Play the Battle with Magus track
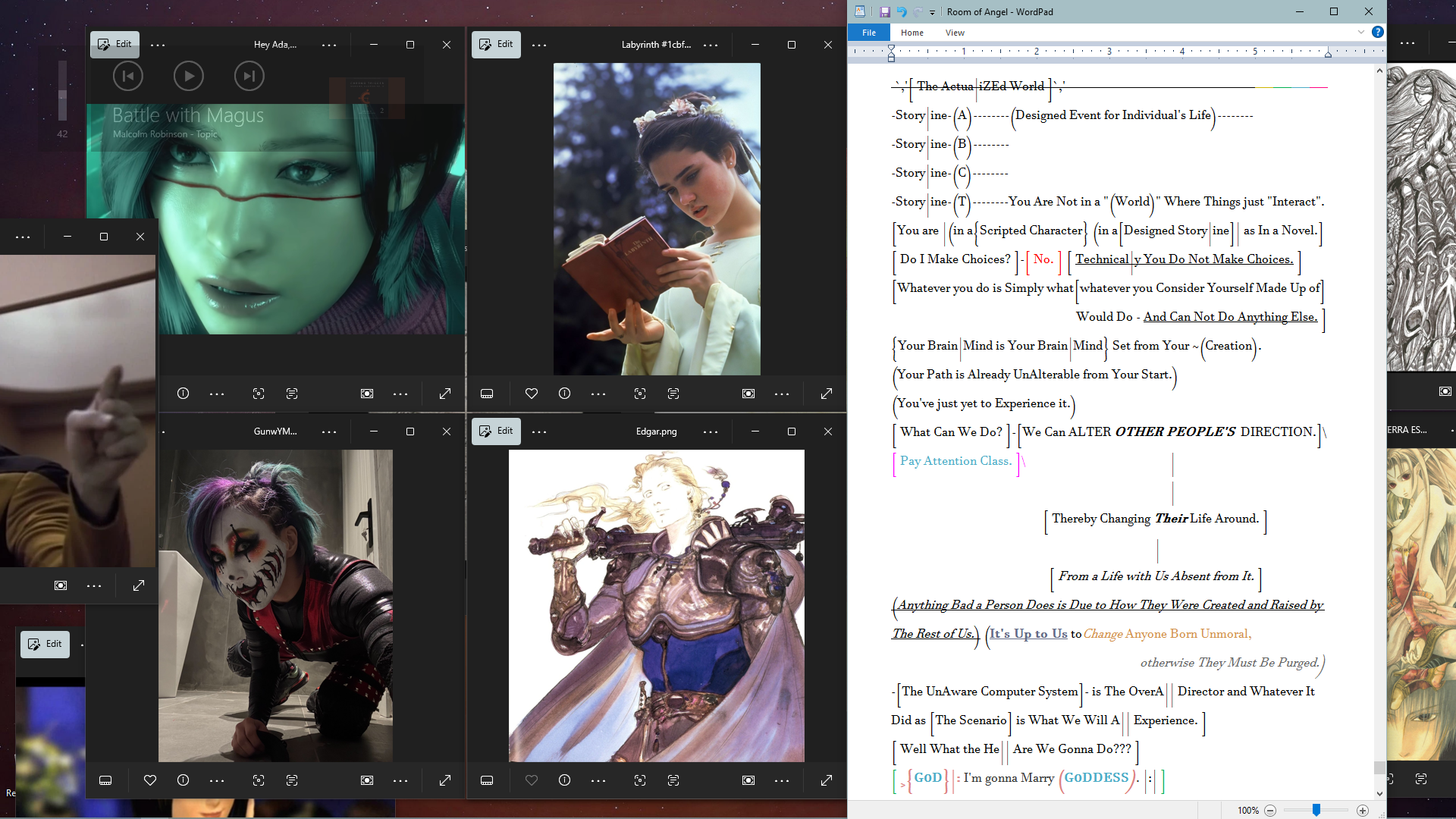Viewport: 1456px width, 819px height. [189, 76]
